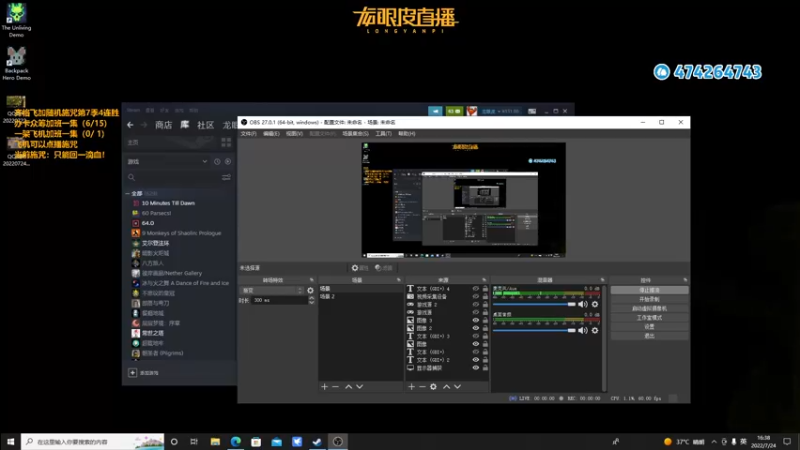Screen dimensions: 800x450
Task: Go back with Steam's left arrow
Action: [x=131, y=125]
